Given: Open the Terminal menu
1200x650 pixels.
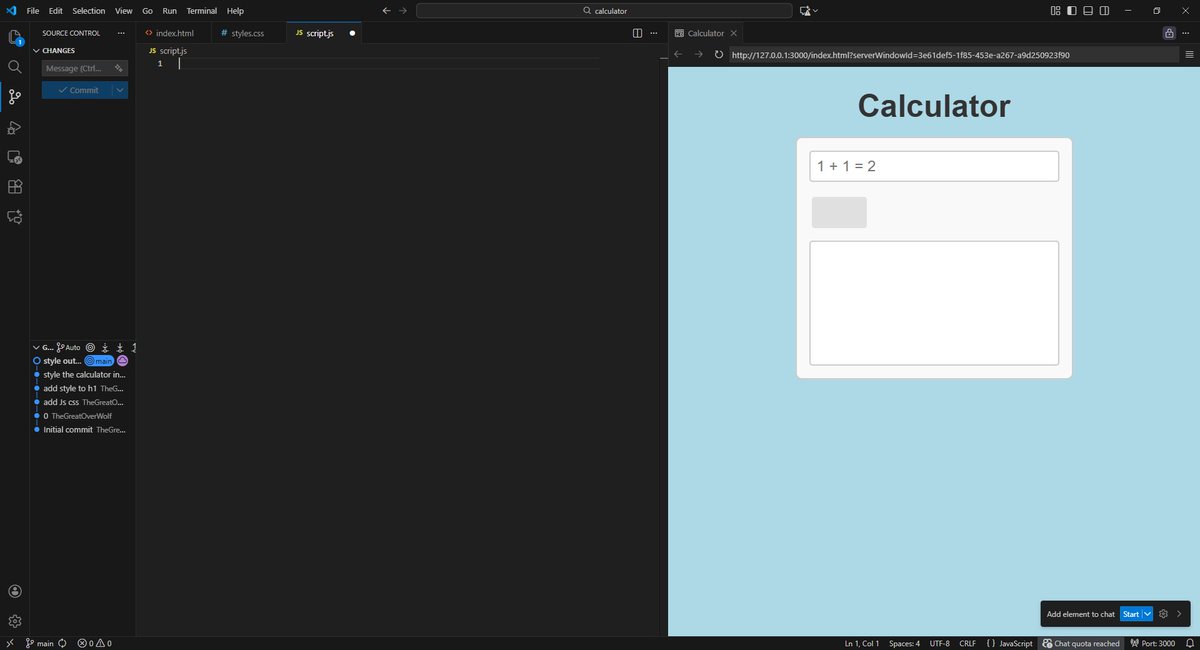Looking at the screenshot, I should point(202,10).
